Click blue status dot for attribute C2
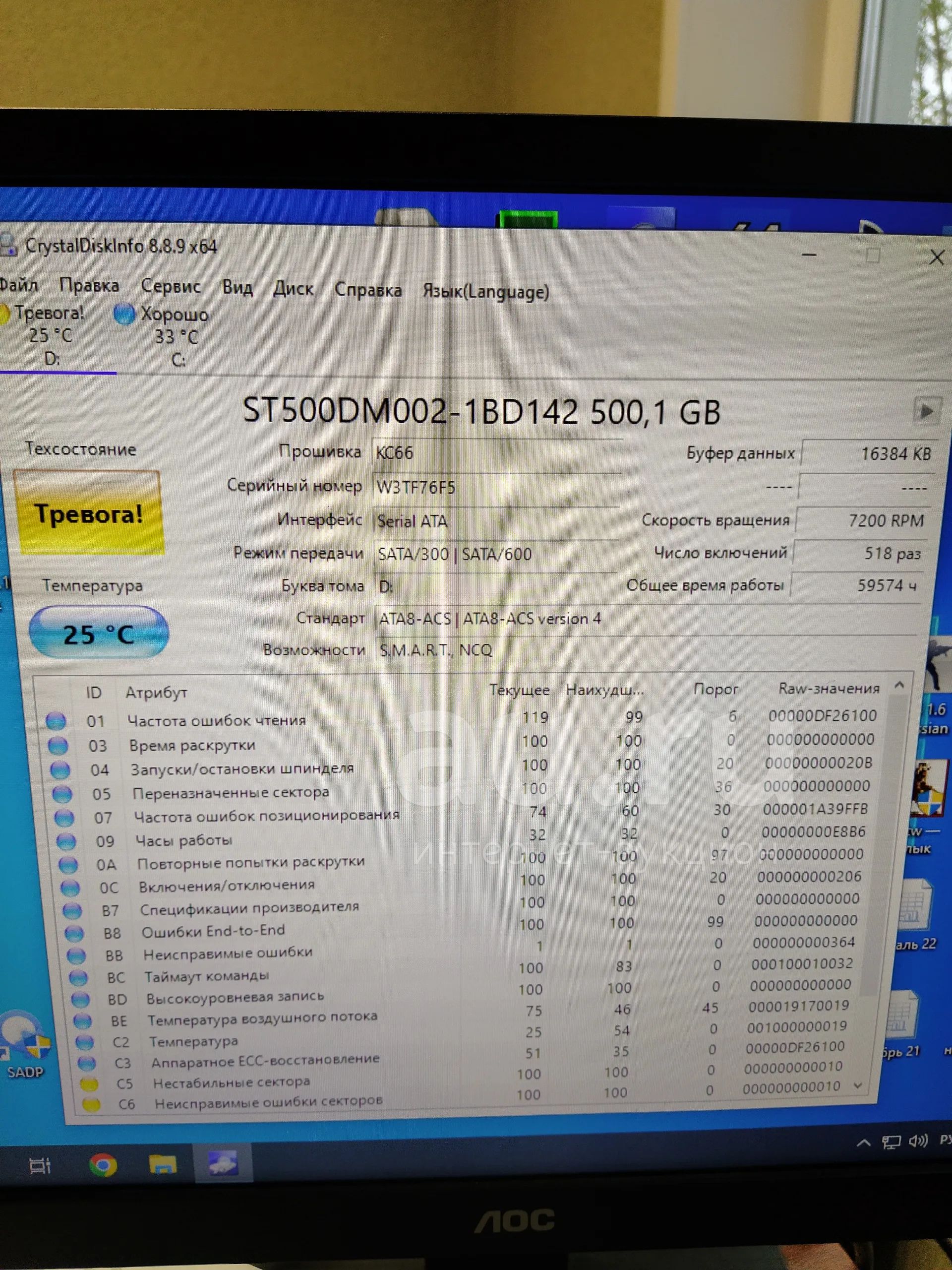The image size is (952, 1270). (x=85, y=1042)
